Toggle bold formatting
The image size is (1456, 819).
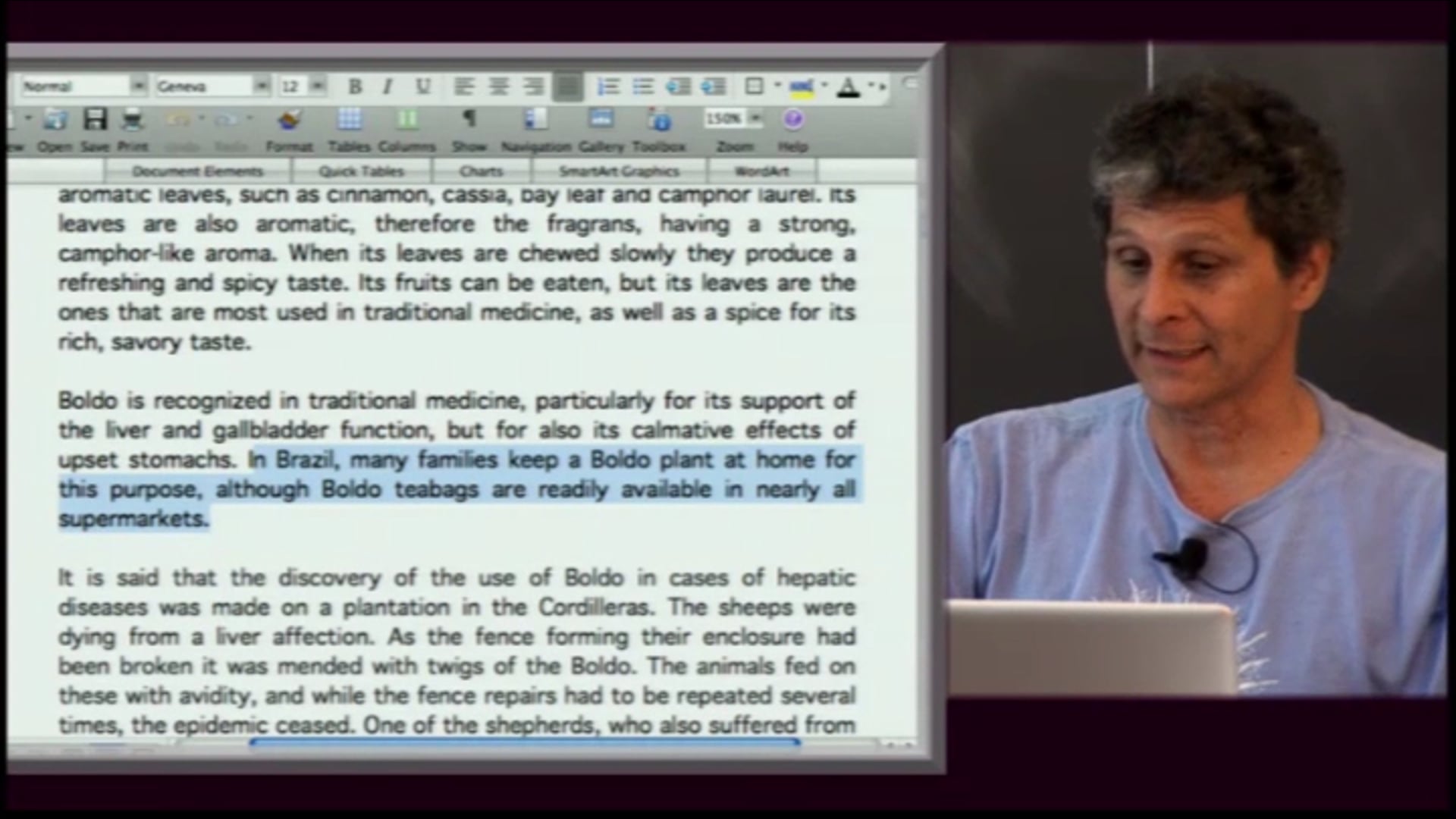pyautogui.click(x=354, y=86)
